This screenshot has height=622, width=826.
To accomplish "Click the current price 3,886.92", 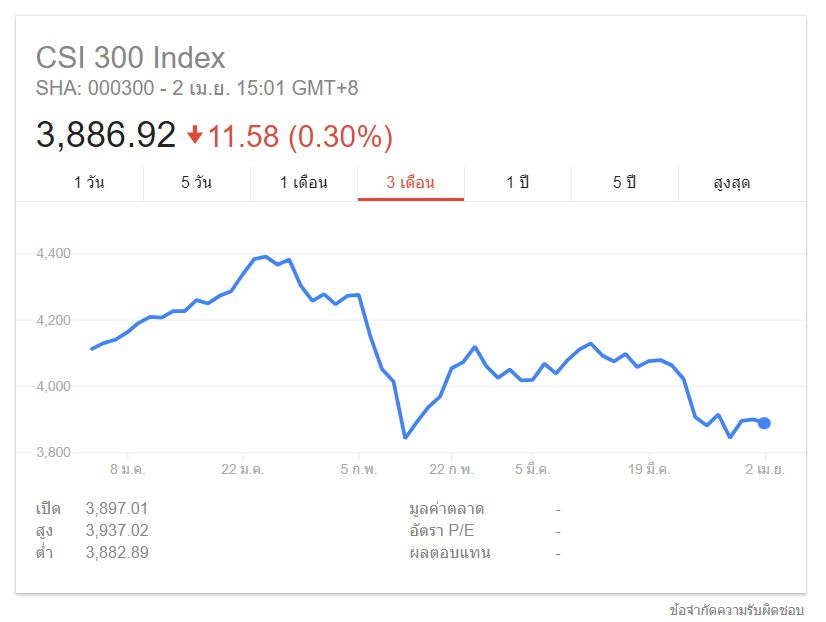I will 106,135.
